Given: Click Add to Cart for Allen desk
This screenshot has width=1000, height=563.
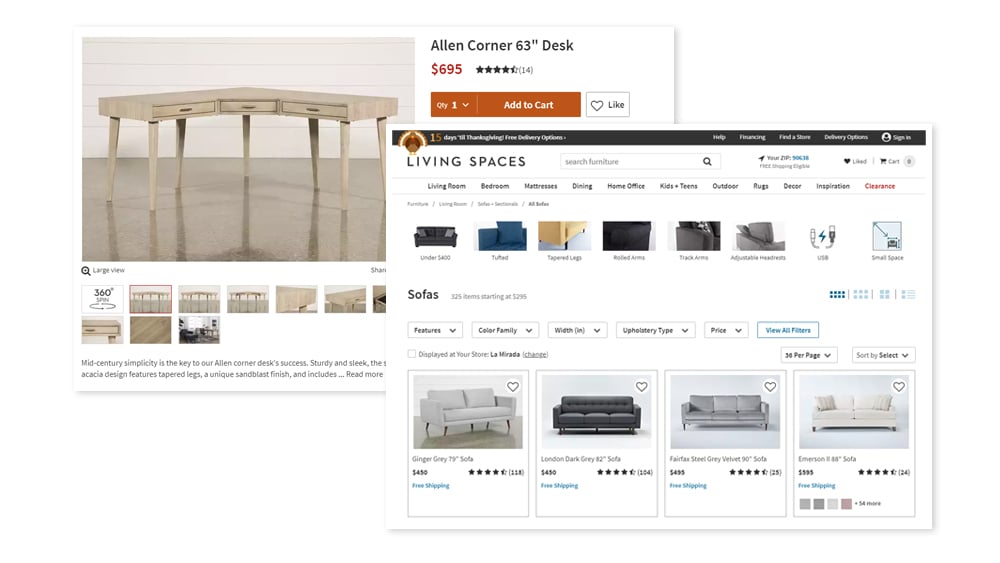Looking at the screenshot, I should (x=529, y=105).
